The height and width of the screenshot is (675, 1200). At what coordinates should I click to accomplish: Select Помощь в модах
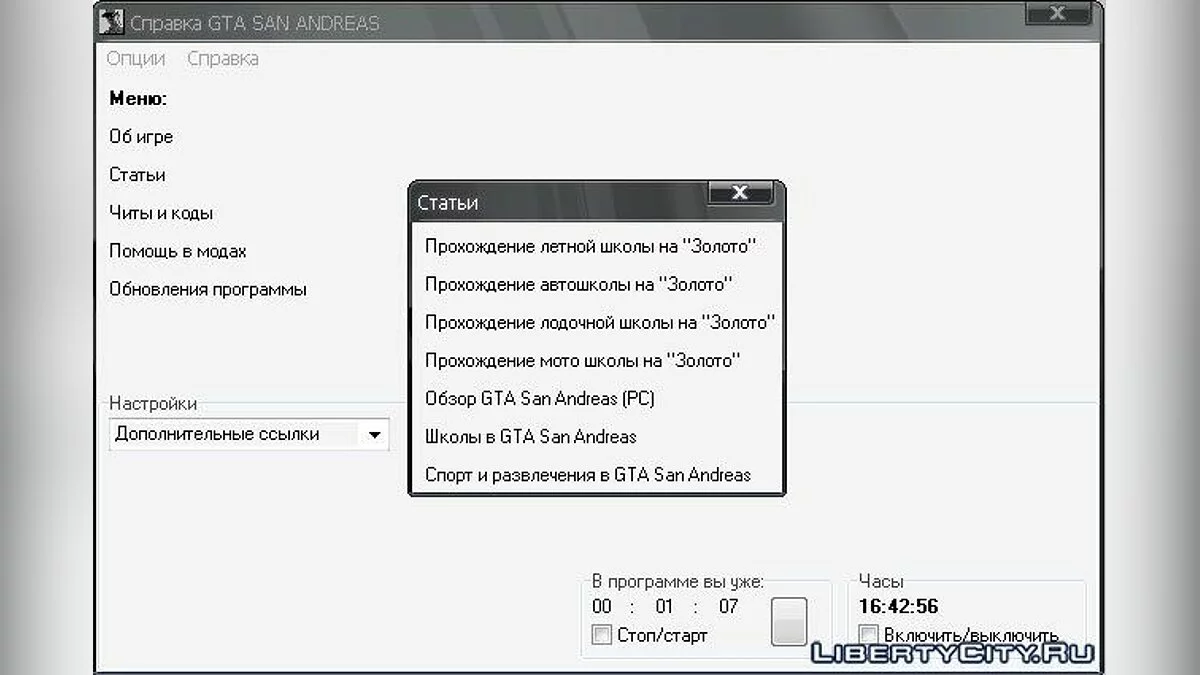pos(178,251)
